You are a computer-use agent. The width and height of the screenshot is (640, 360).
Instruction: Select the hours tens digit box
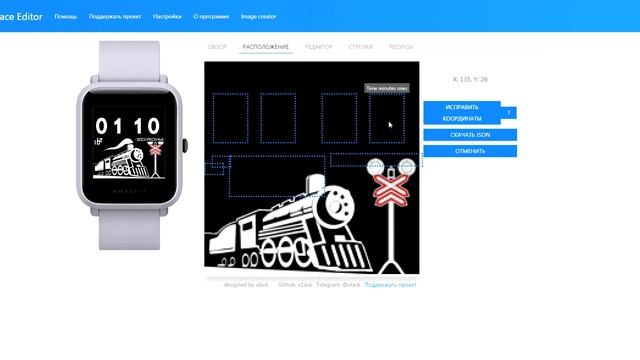(x=231, y=118)
